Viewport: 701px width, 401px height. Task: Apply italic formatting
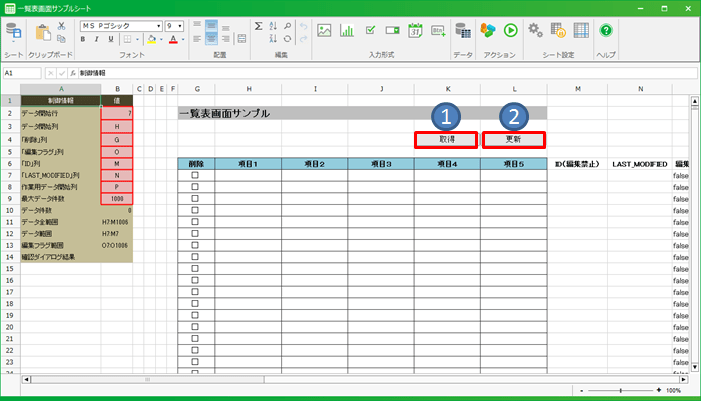(x=96, y=40)
